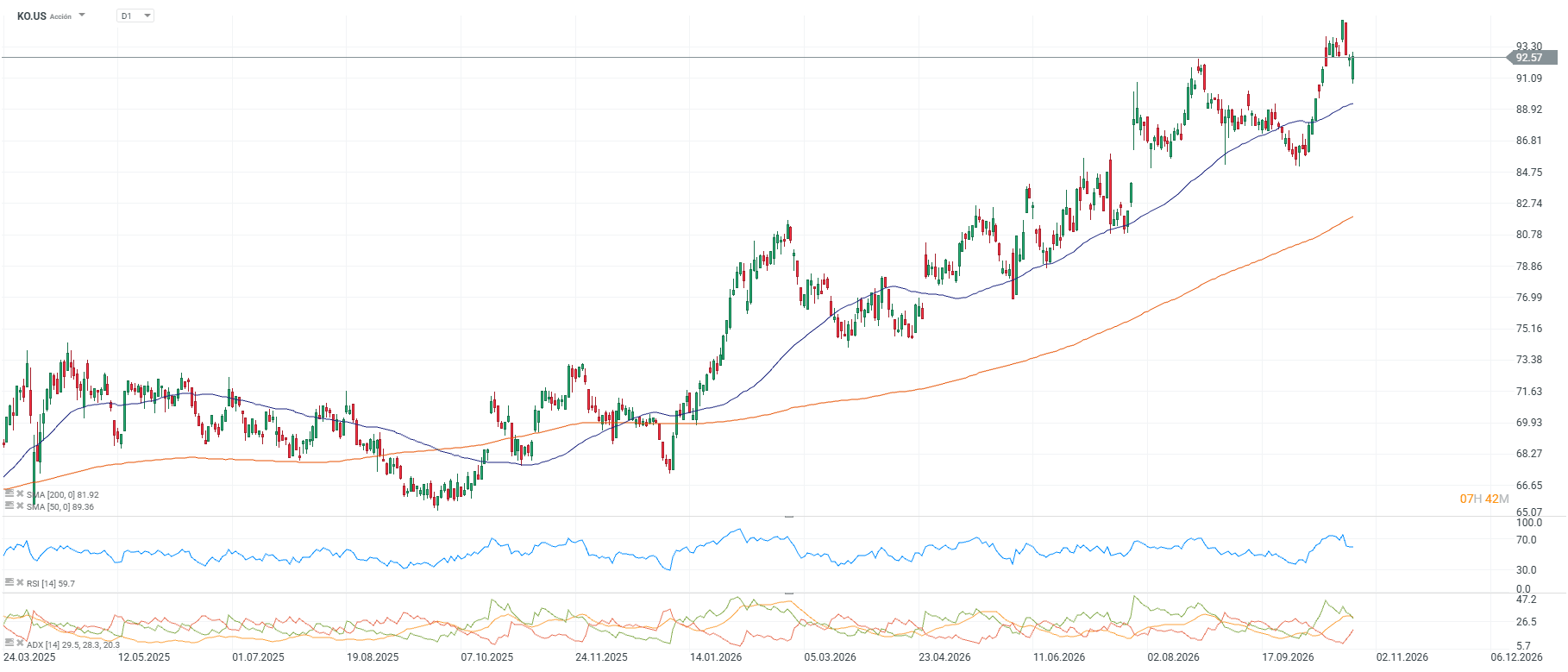Open settings icon for SMA 50 indicator
The image size is (1568, 672).
pyautogui.click(x=9, y=506)
